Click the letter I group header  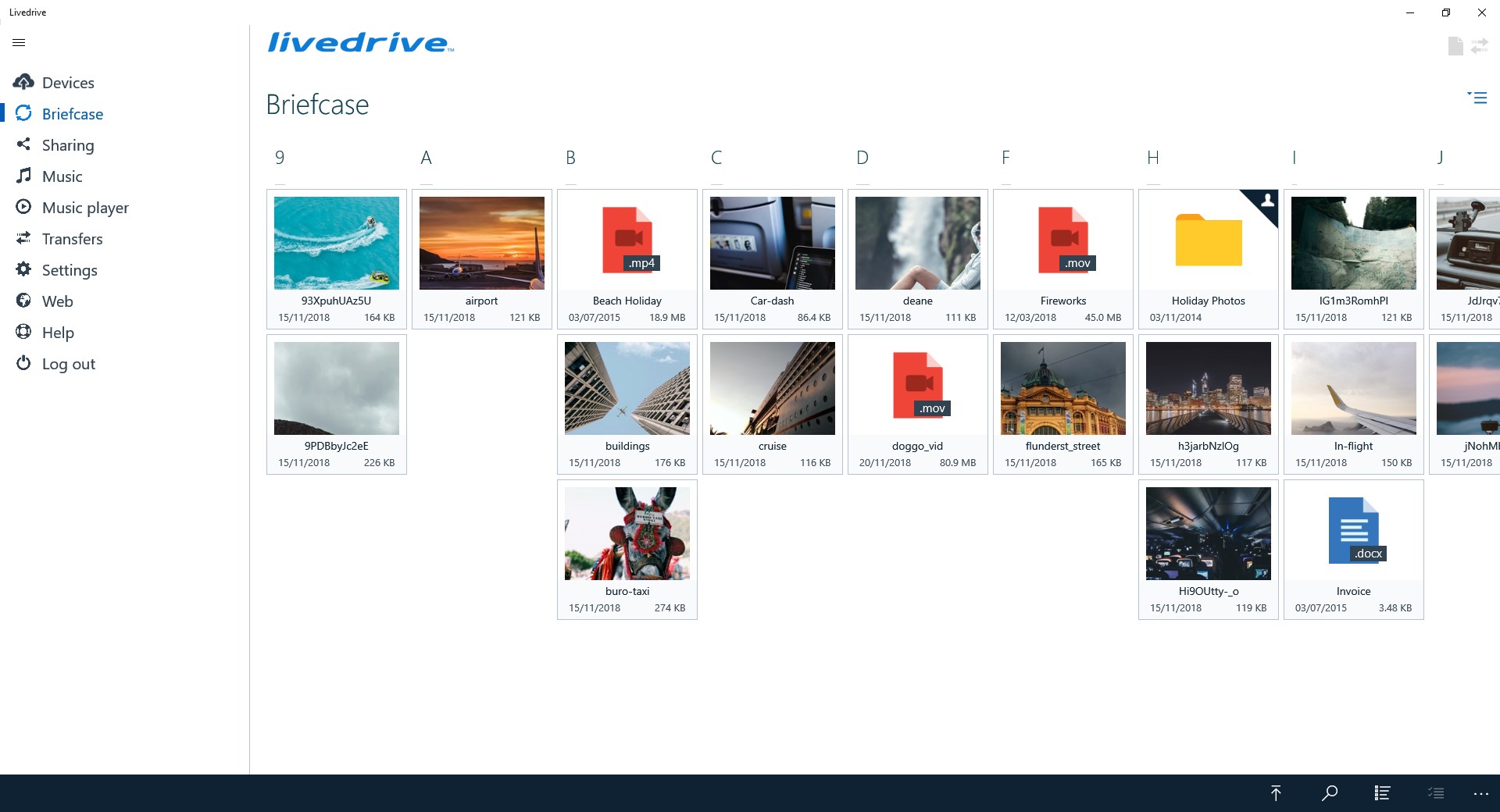coord(1294,158)
